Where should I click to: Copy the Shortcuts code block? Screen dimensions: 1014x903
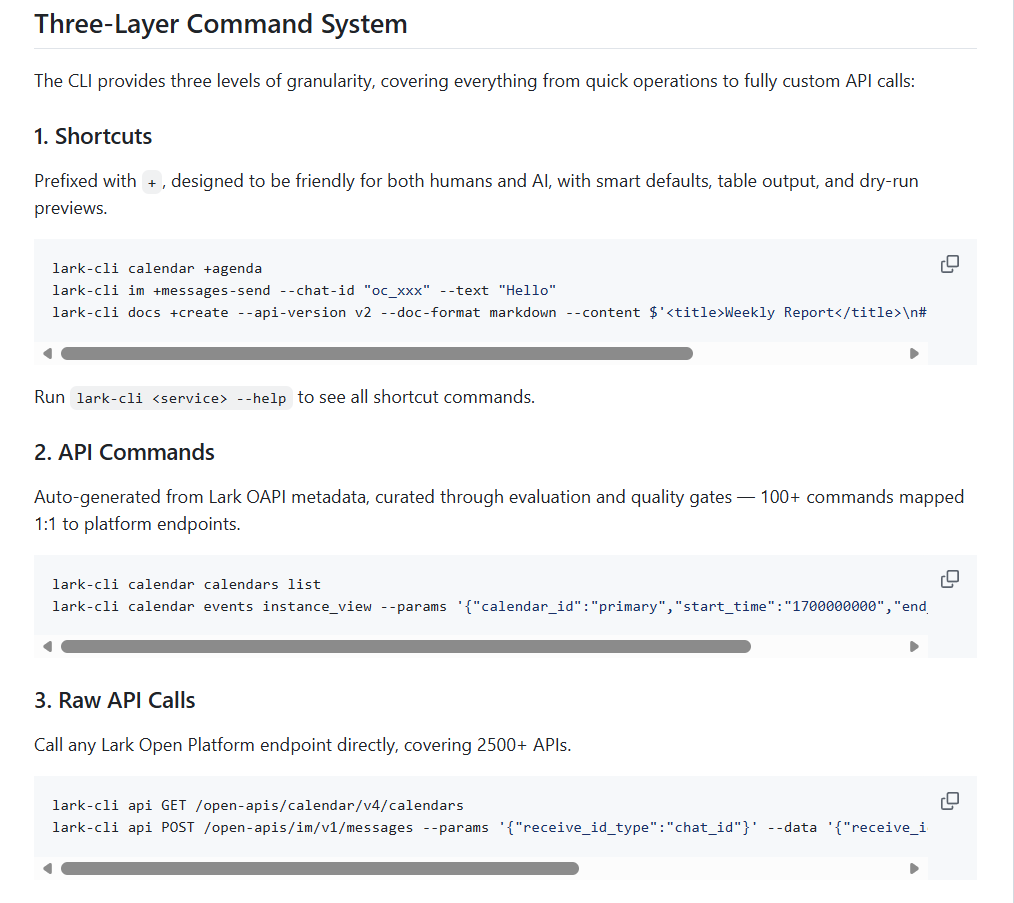coord(949,264)
